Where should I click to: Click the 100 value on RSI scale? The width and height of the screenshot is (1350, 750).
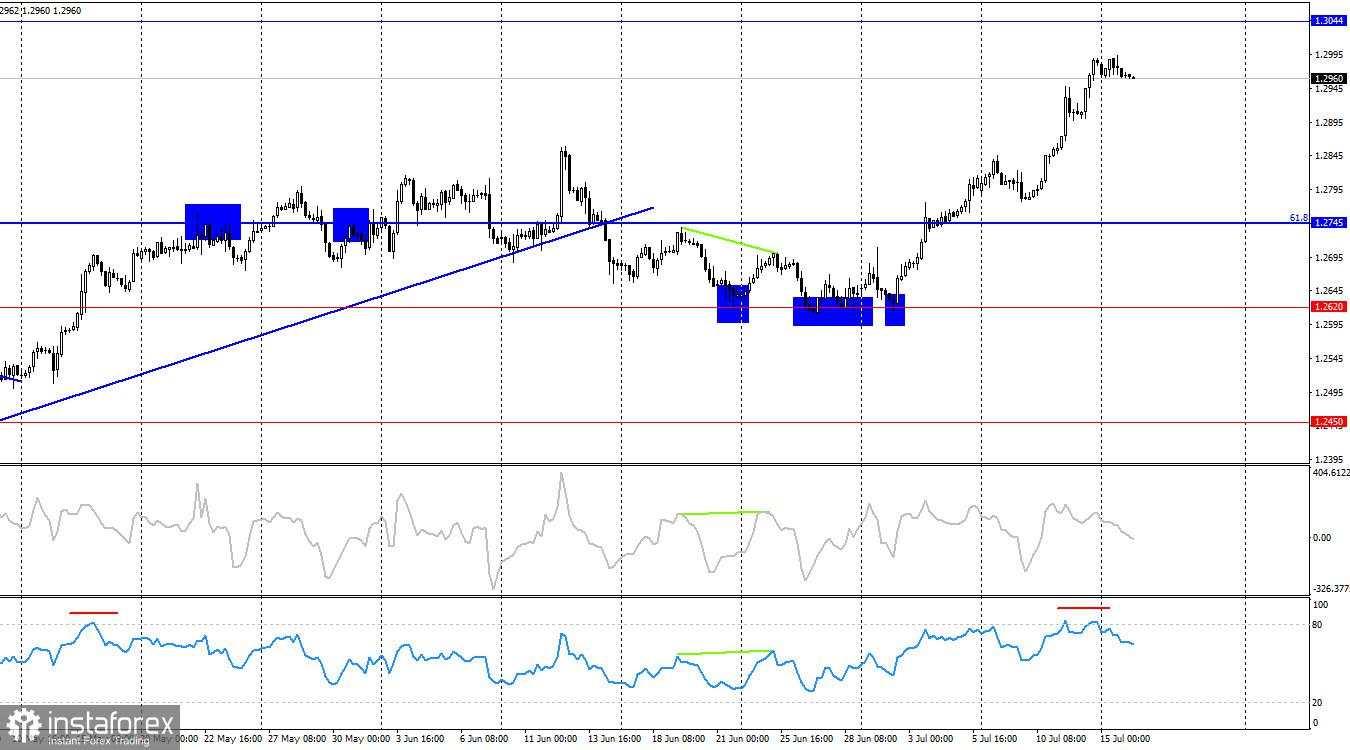[x=1320, y=606]
